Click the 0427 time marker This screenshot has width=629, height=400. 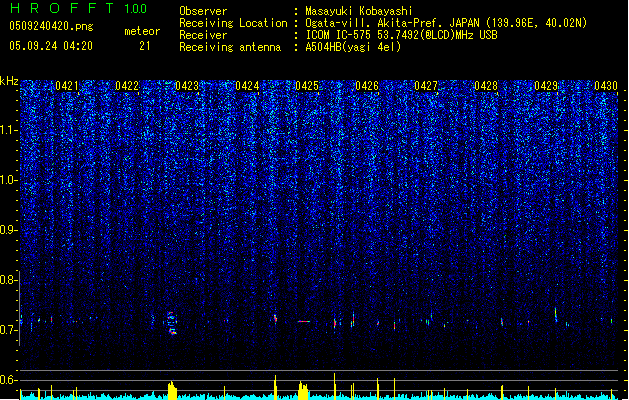(x=426, y=86)
